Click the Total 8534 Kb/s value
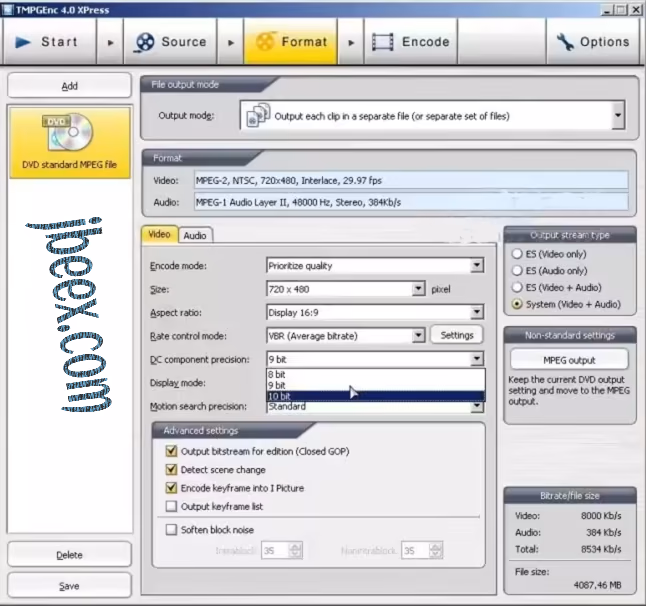Screen dimensions: 646x606 tap(601, 549)
